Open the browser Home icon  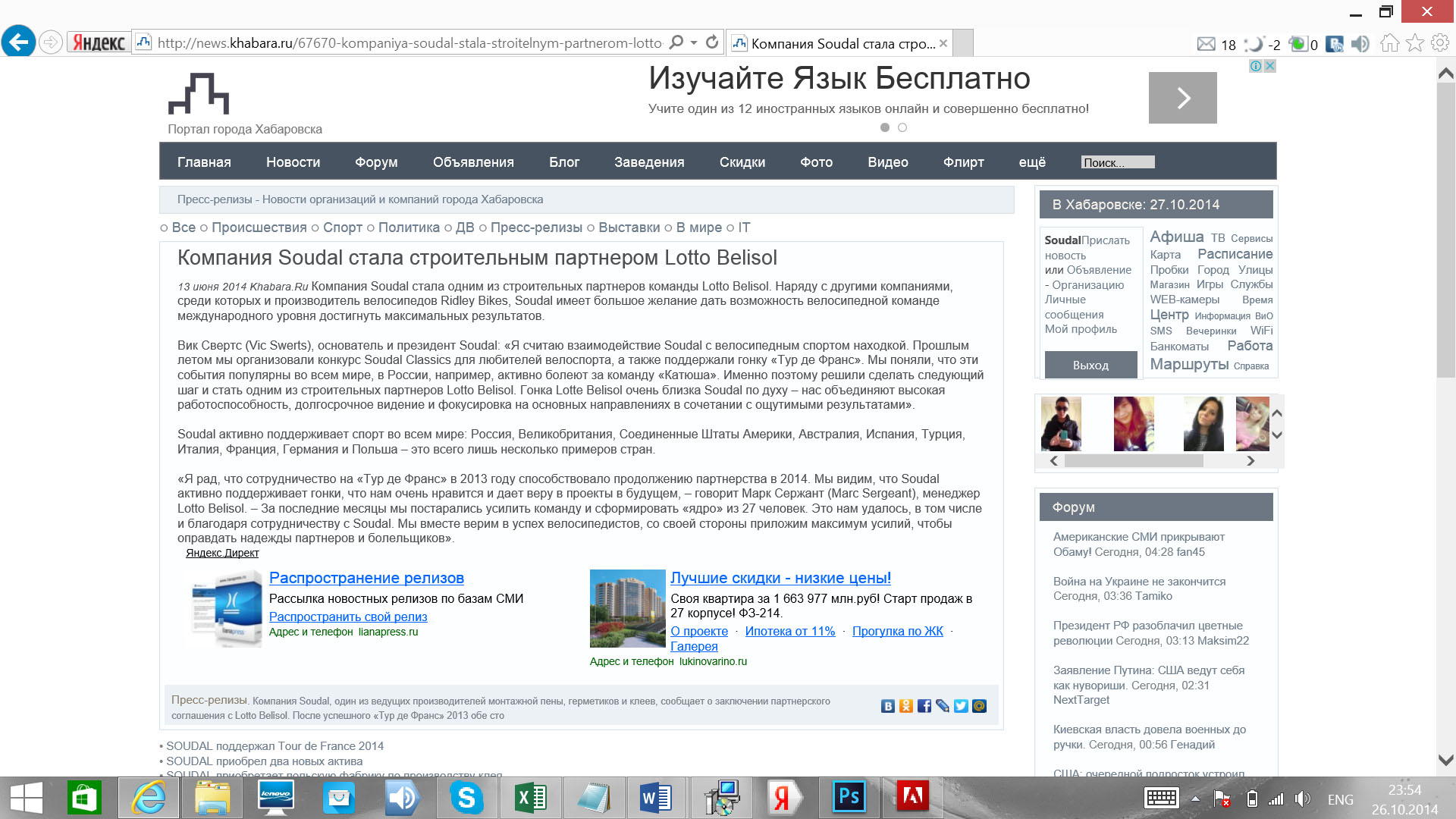pos(1389,43)
